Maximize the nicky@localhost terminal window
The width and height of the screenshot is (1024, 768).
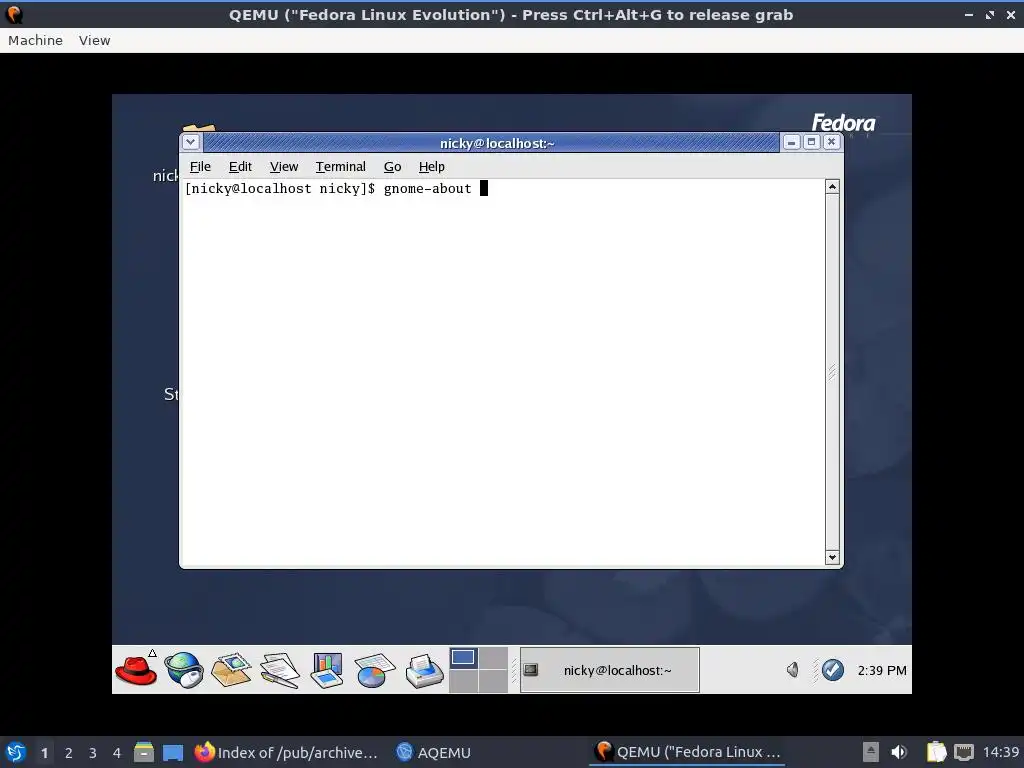click(812, 142)
